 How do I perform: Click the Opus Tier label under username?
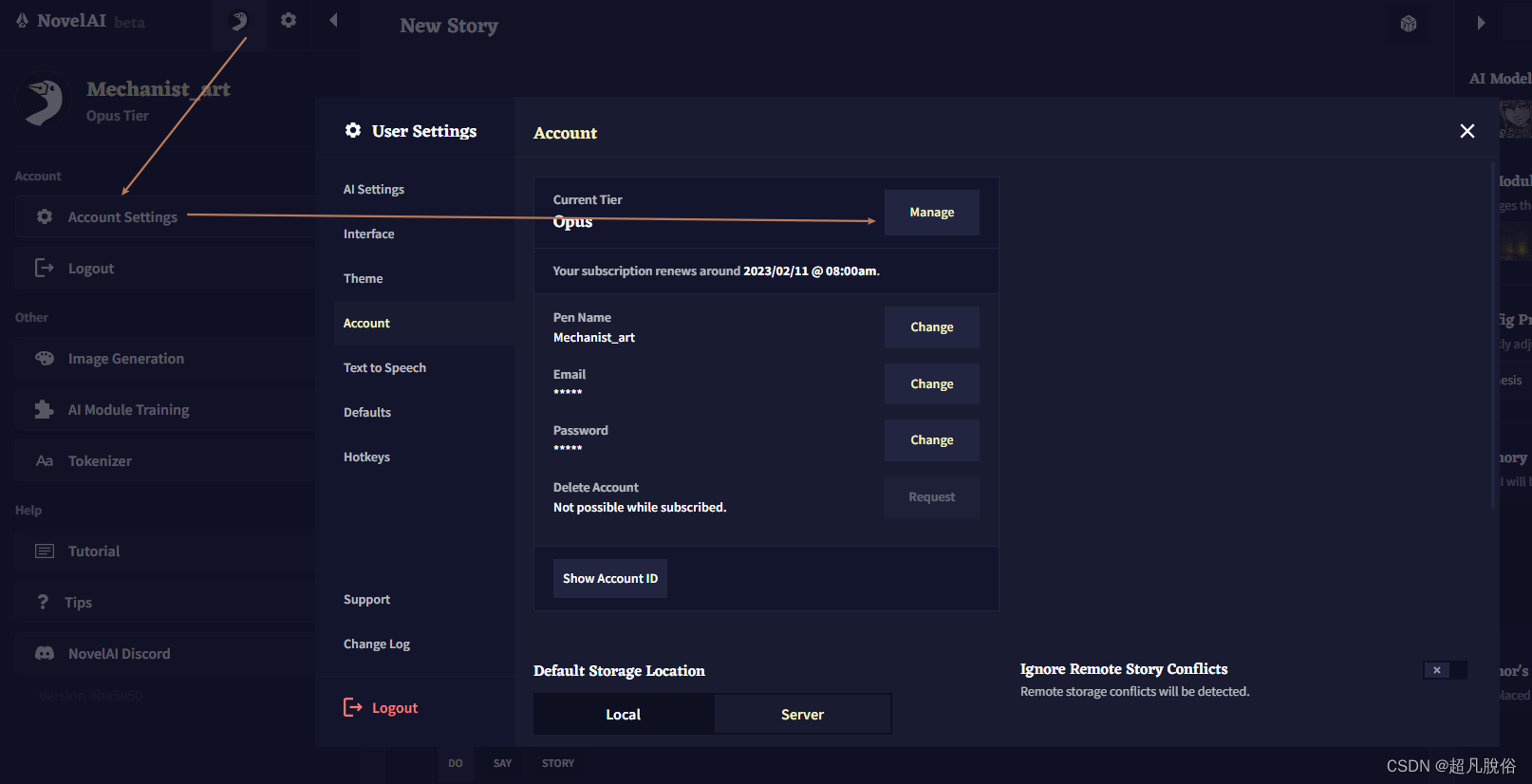(118, 116)
